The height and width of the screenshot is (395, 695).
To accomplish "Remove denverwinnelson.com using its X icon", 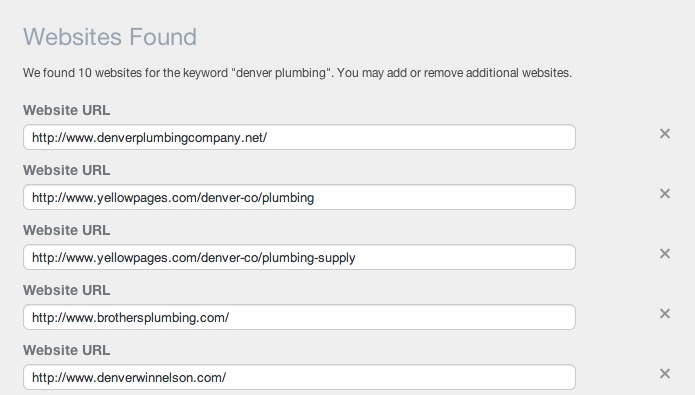I will [x=664, y=373].
